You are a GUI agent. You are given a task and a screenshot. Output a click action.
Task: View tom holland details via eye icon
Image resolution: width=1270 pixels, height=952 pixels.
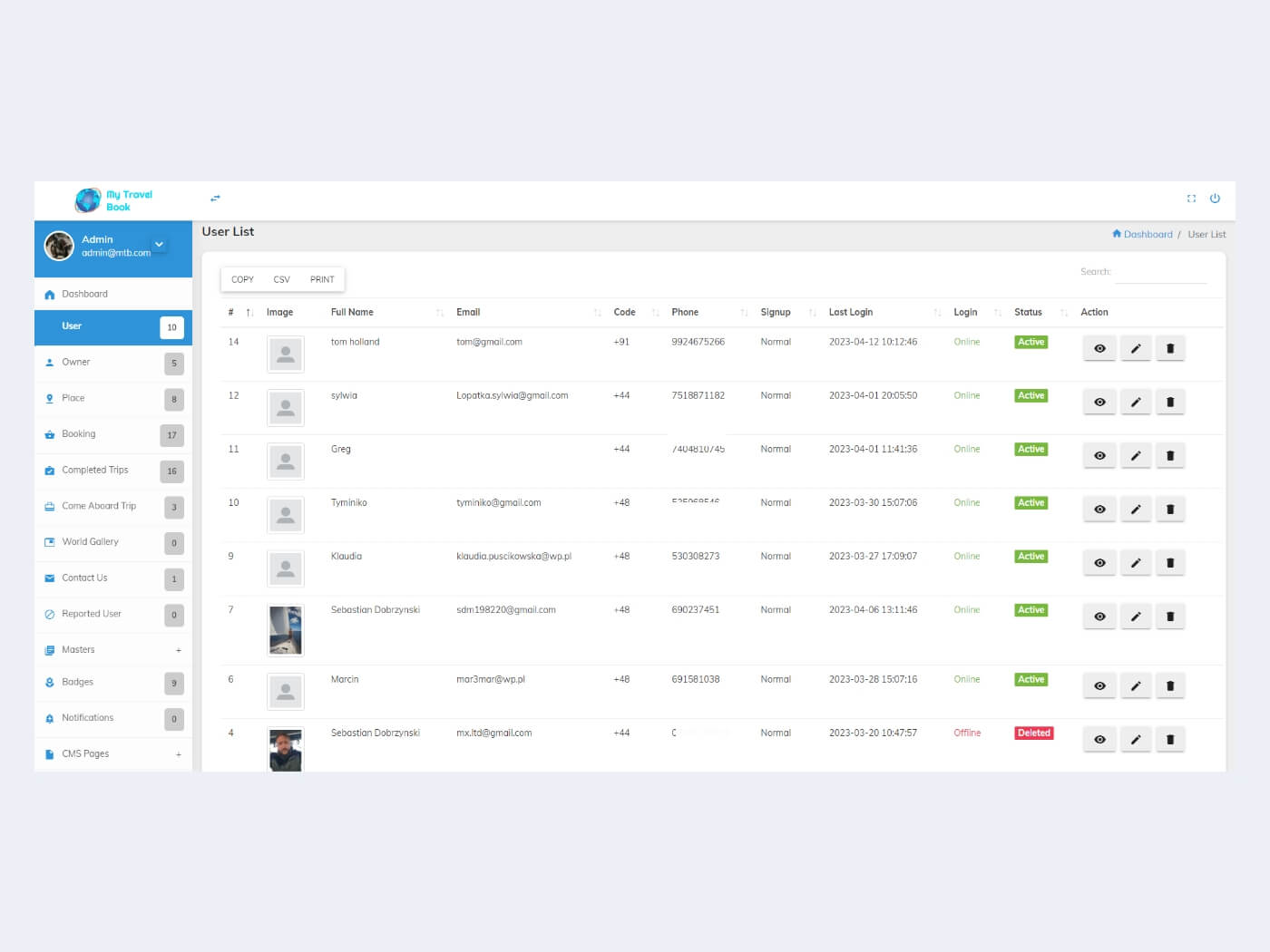(x=1099, y=349)
